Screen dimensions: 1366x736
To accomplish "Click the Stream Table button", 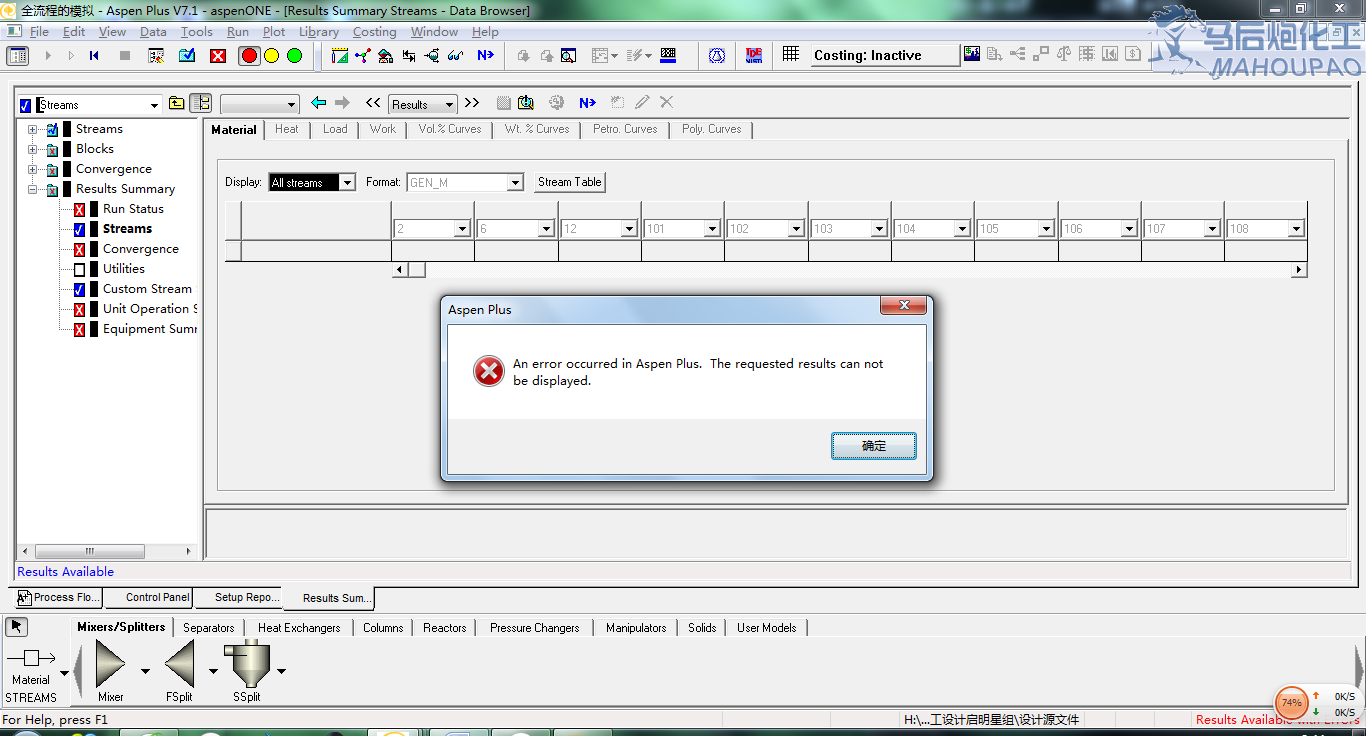I will tap(569, 182).
